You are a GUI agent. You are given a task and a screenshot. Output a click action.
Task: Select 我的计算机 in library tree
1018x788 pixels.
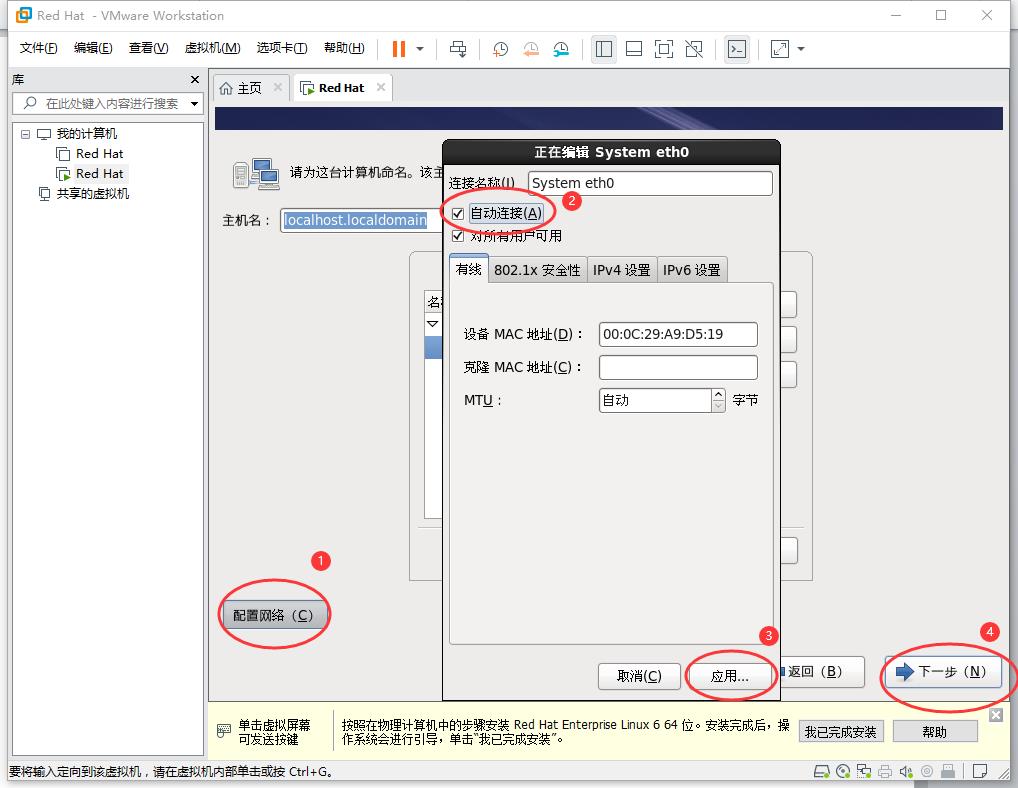coord(86,134)
